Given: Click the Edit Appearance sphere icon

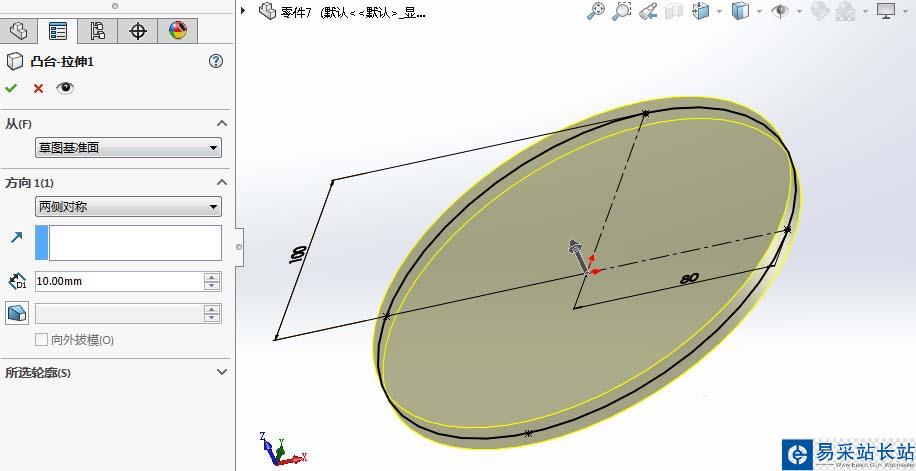Looking at the screenshot, I should (820, 11).
